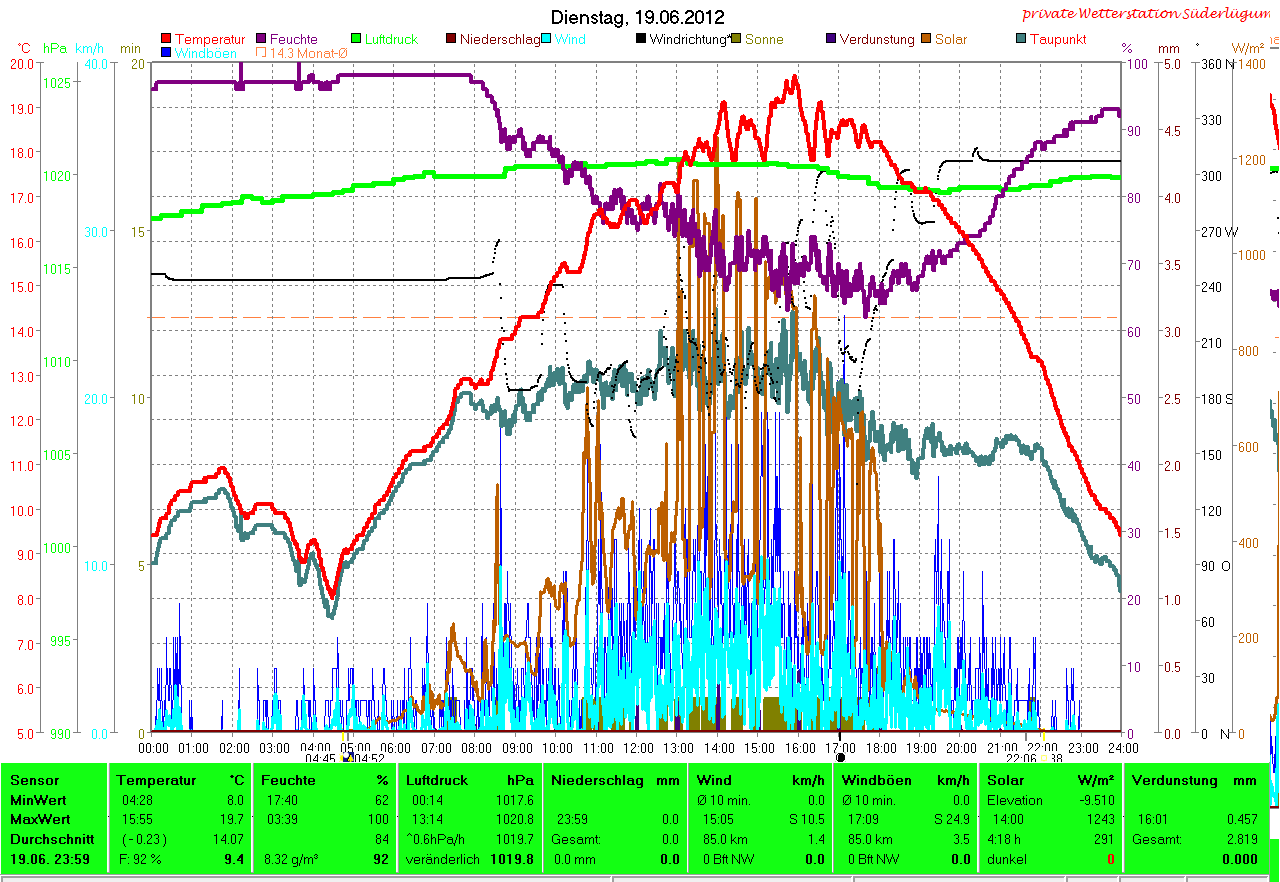Click the purple Feuchte legend square
This screenshot has height=882, width=1280.
262,40
